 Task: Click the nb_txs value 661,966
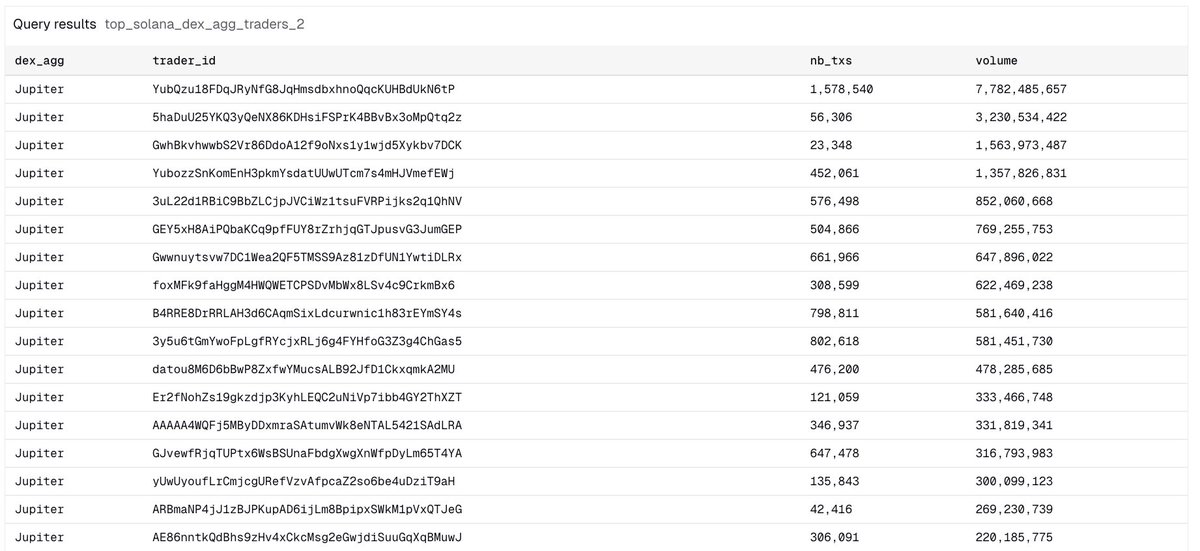coord(835,257)
